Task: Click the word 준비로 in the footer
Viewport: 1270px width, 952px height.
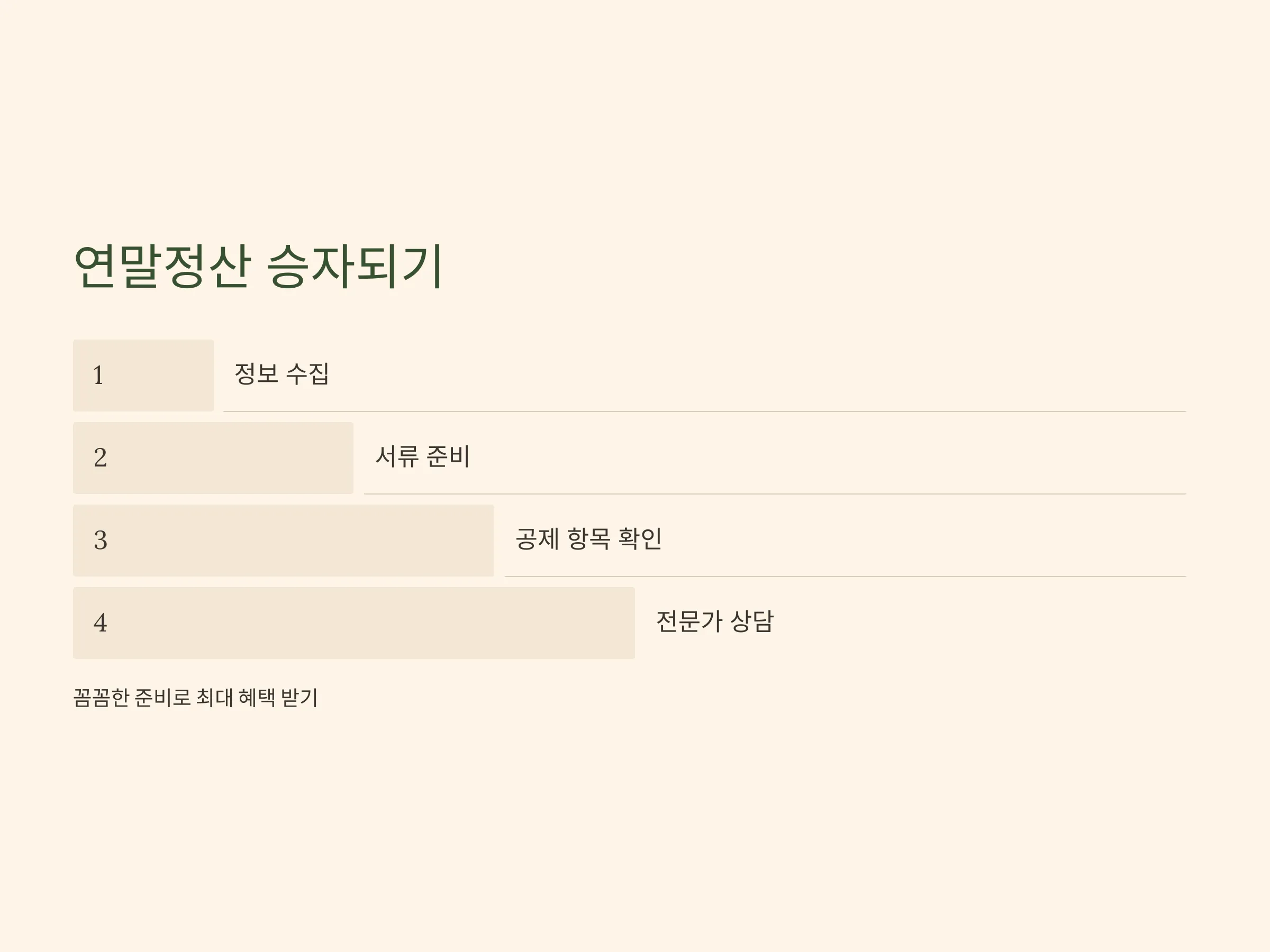Action: click(x=162, y=698)
